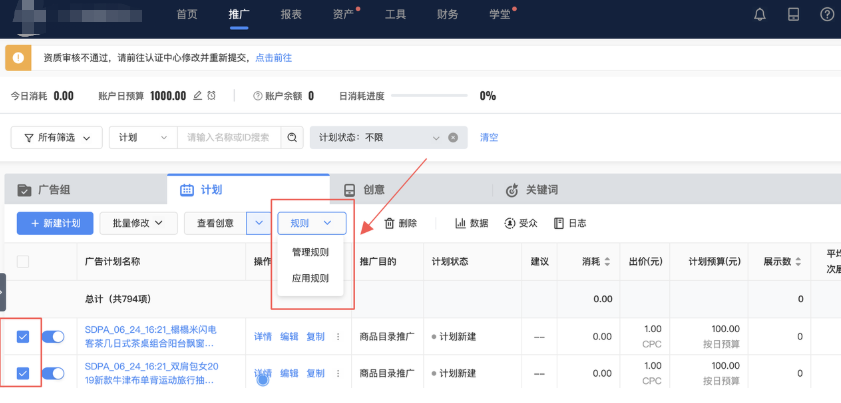Collapse the 规则 dropdown
Viewport: 841px width, 403px height.
pyautogui.click(x=312, y=223)
